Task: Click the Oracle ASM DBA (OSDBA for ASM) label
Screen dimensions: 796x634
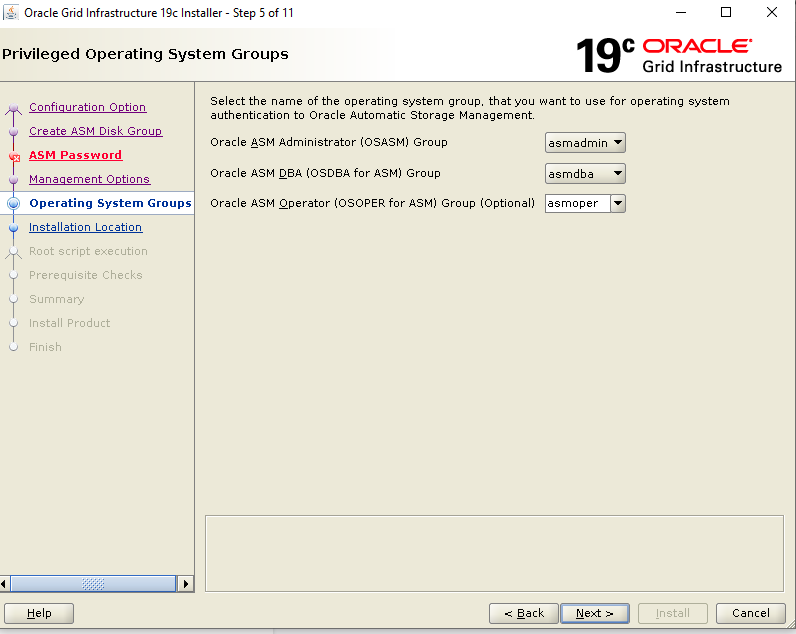Action: coord(325,173)
